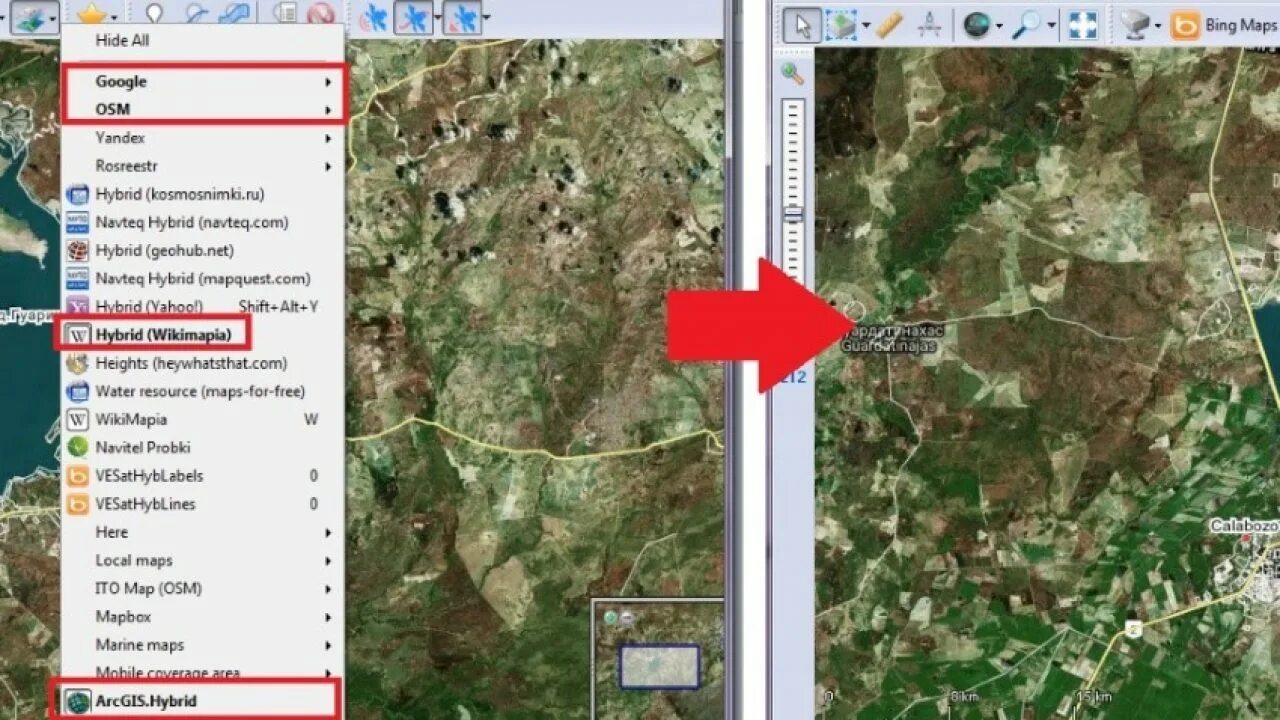
Task: Toggle Hybrid (Yahoo!) layer
Action: click(204, 306)
